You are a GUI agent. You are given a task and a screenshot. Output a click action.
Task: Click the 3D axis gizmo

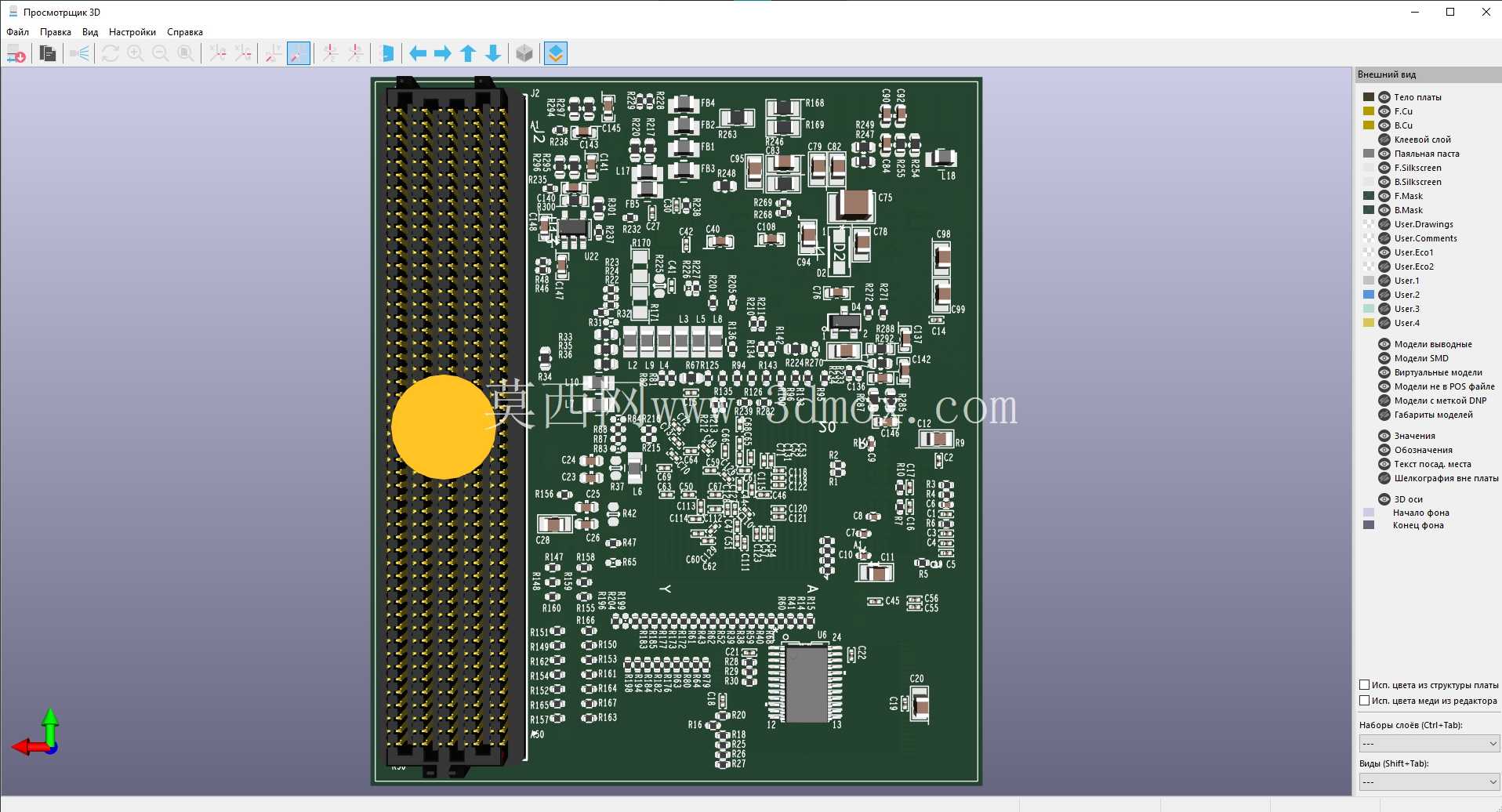pyautogui.click(x=37, y=732)
